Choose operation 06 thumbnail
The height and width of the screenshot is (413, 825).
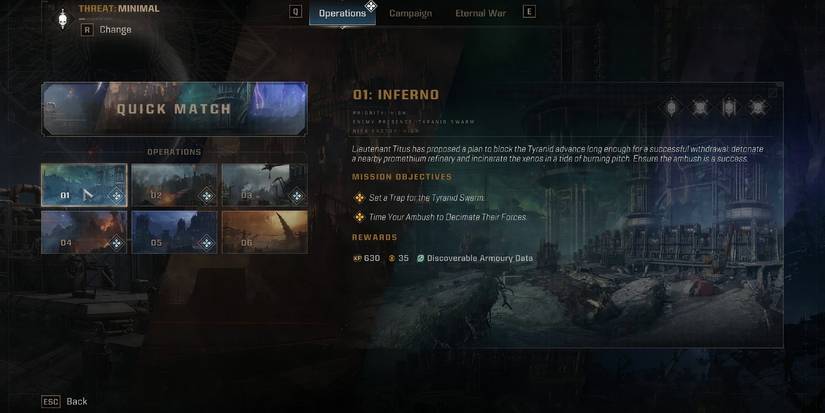[265, 233]
